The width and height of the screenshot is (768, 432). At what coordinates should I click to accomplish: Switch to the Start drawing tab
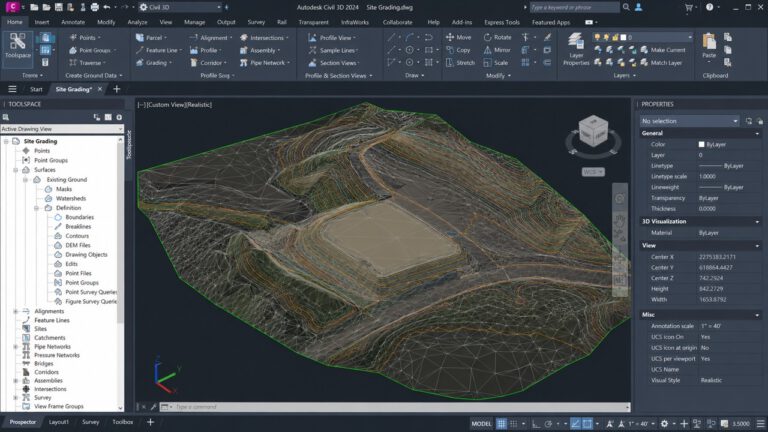point(36,89)
